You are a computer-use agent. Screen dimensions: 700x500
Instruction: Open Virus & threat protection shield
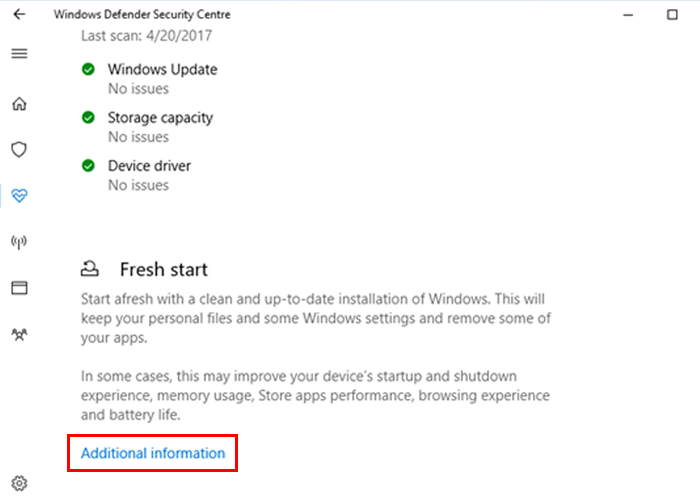(19, 150)
